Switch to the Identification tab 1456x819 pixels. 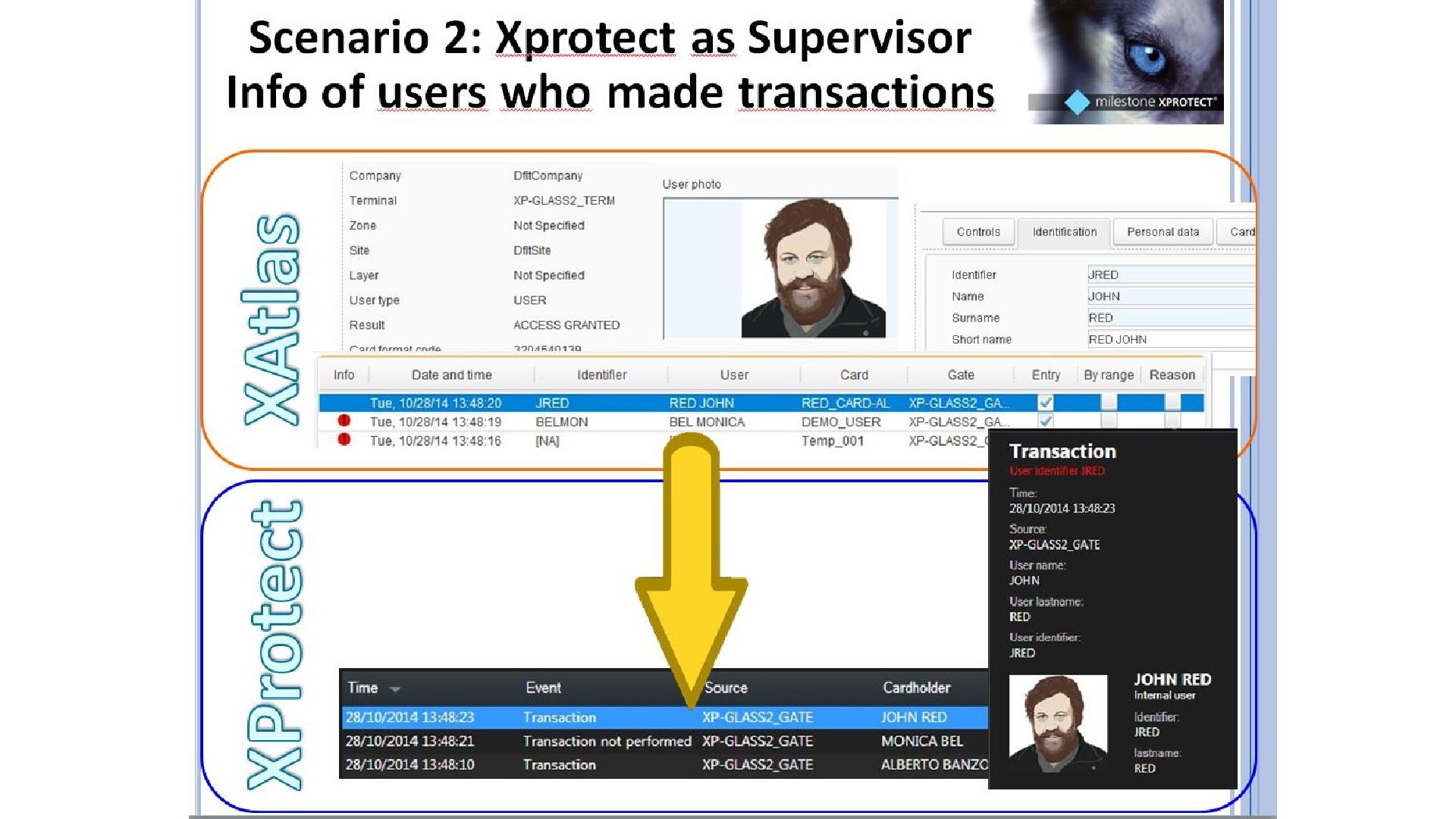[1064, 232]
